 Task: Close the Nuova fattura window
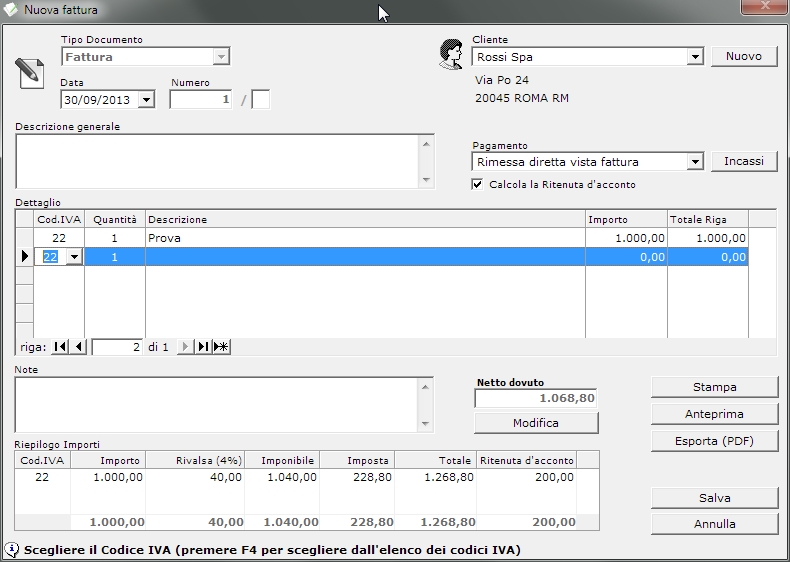pyautogui.click(x=765, y=6)
